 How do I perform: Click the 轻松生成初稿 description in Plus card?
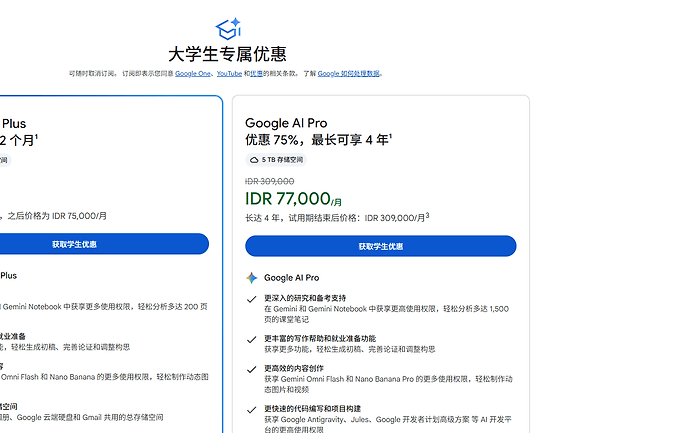click(x=65, y=347)
